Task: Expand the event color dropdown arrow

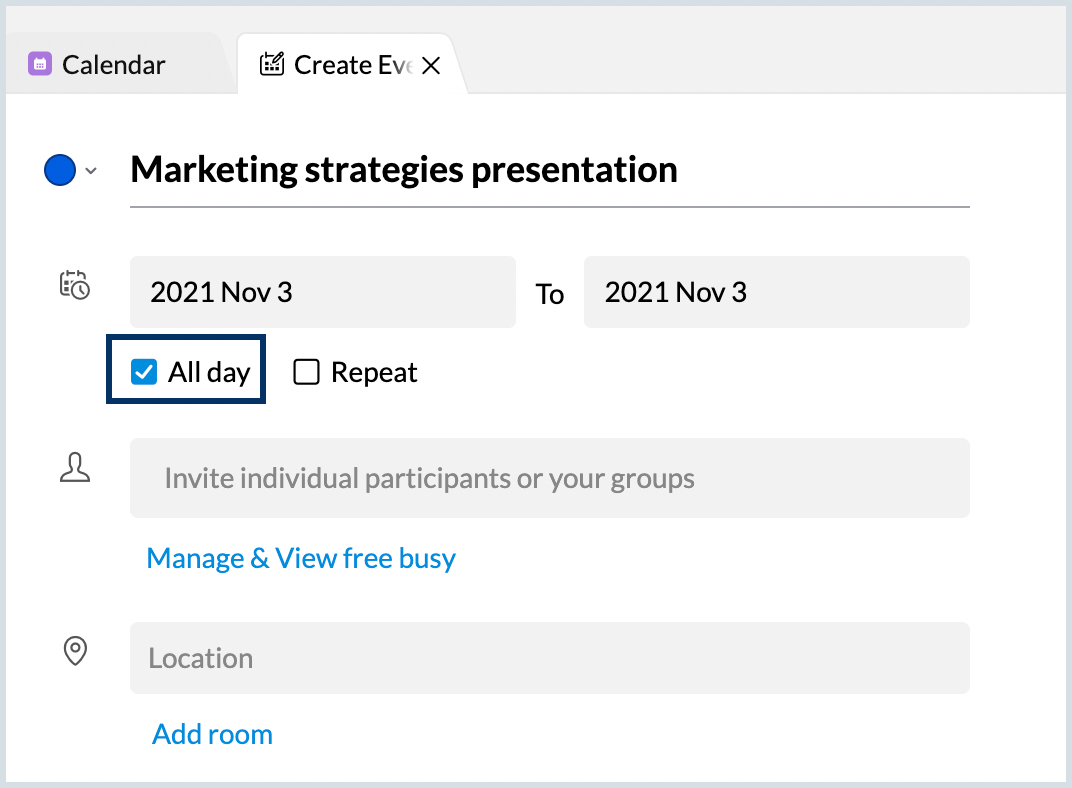Action: tap(91, 171)
